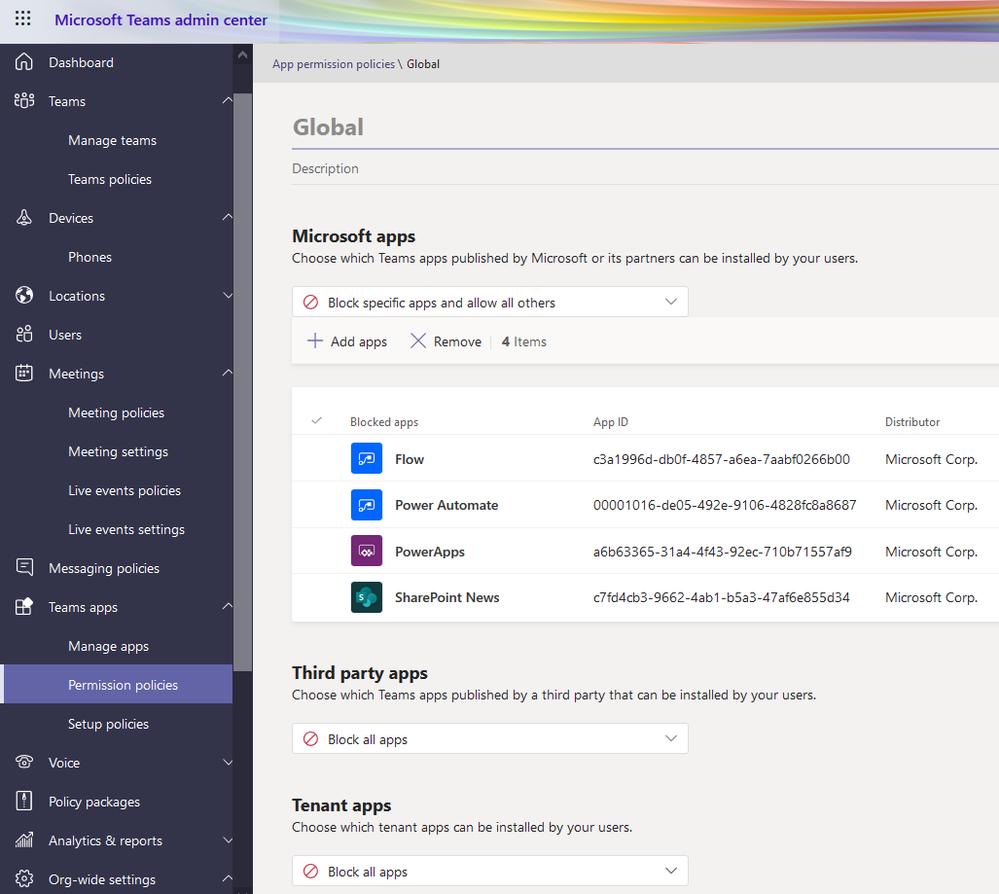Click the Remove button label

[x=457, y=342]
